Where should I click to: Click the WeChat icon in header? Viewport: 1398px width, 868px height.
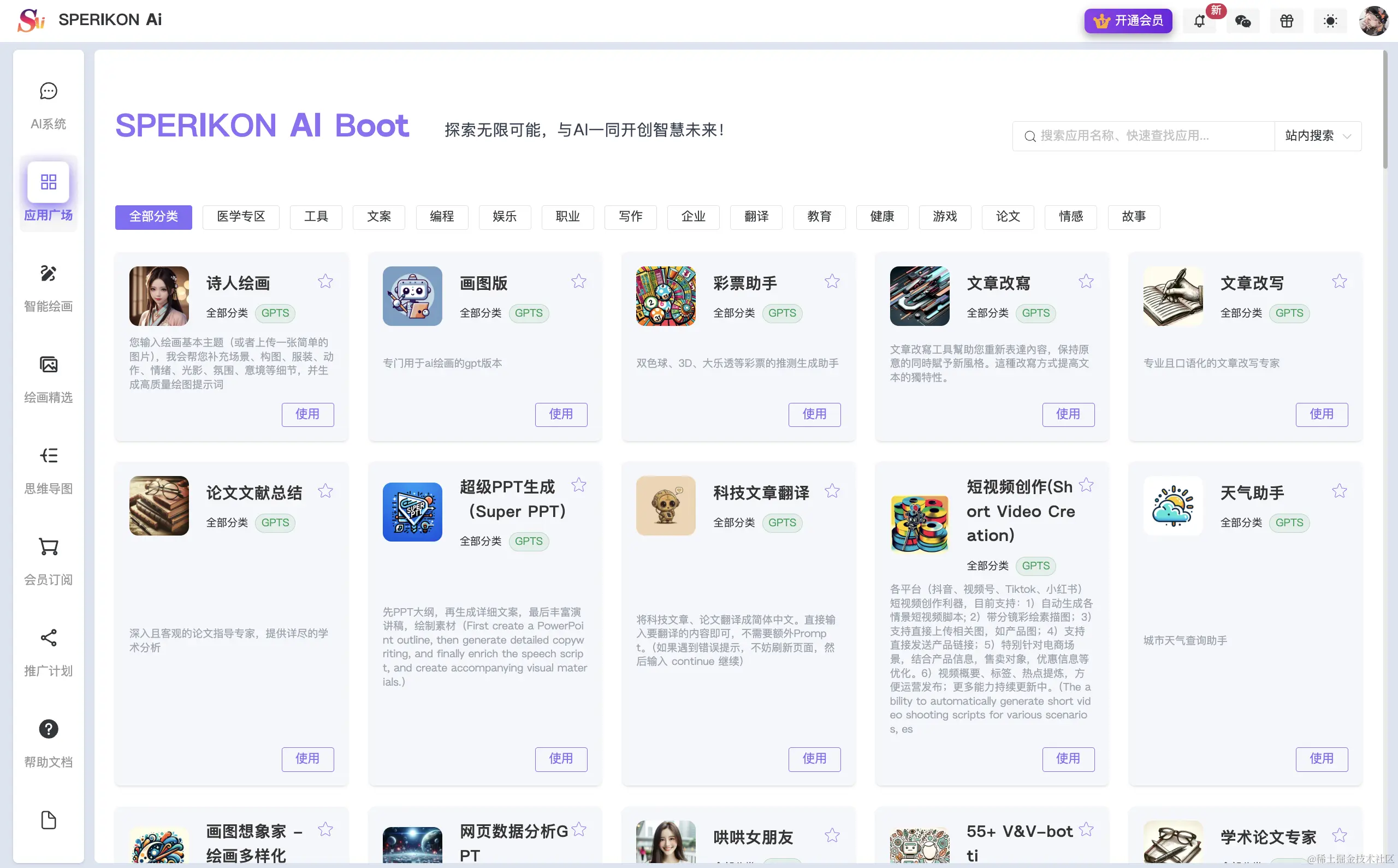pyautogui.click(x=1243, y=21)
